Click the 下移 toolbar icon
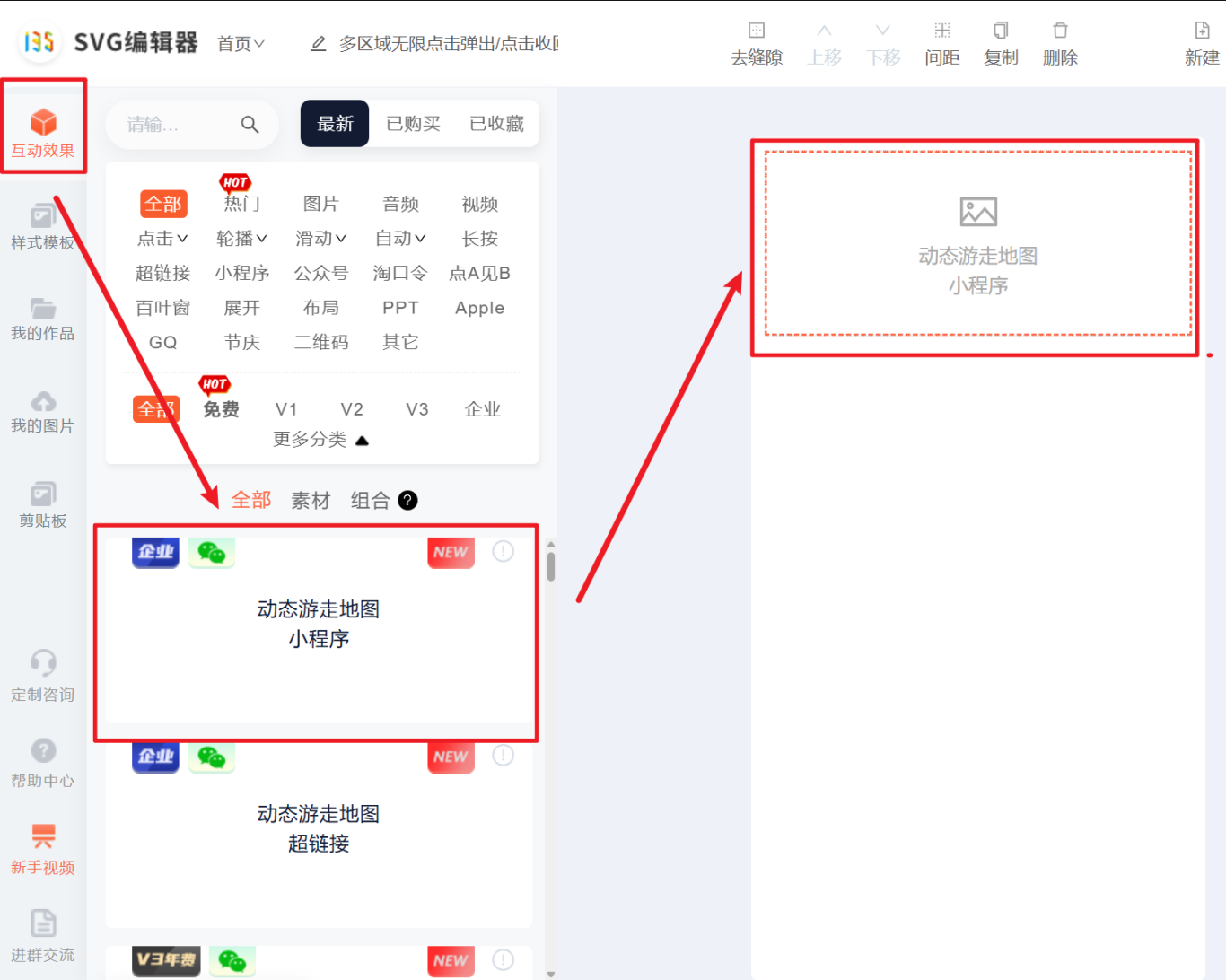Viewport: 1226px width, 980px height. 883,31
